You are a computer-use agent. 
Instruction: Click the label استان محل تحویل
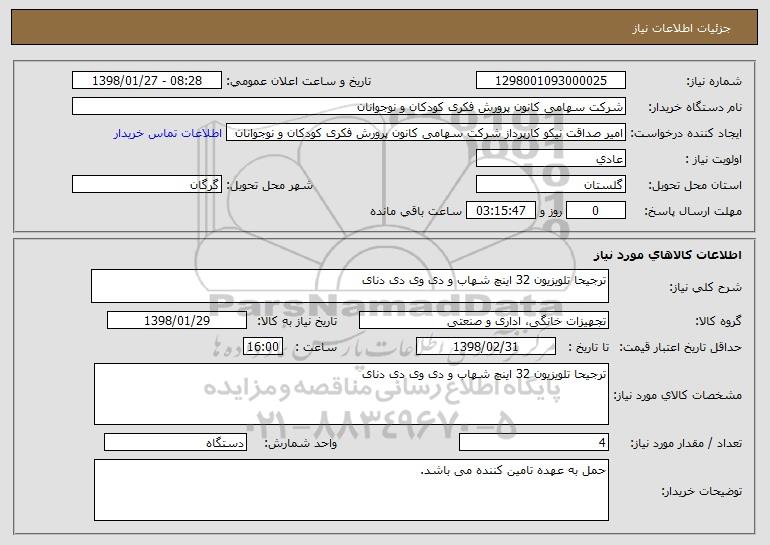coord(695,185)
